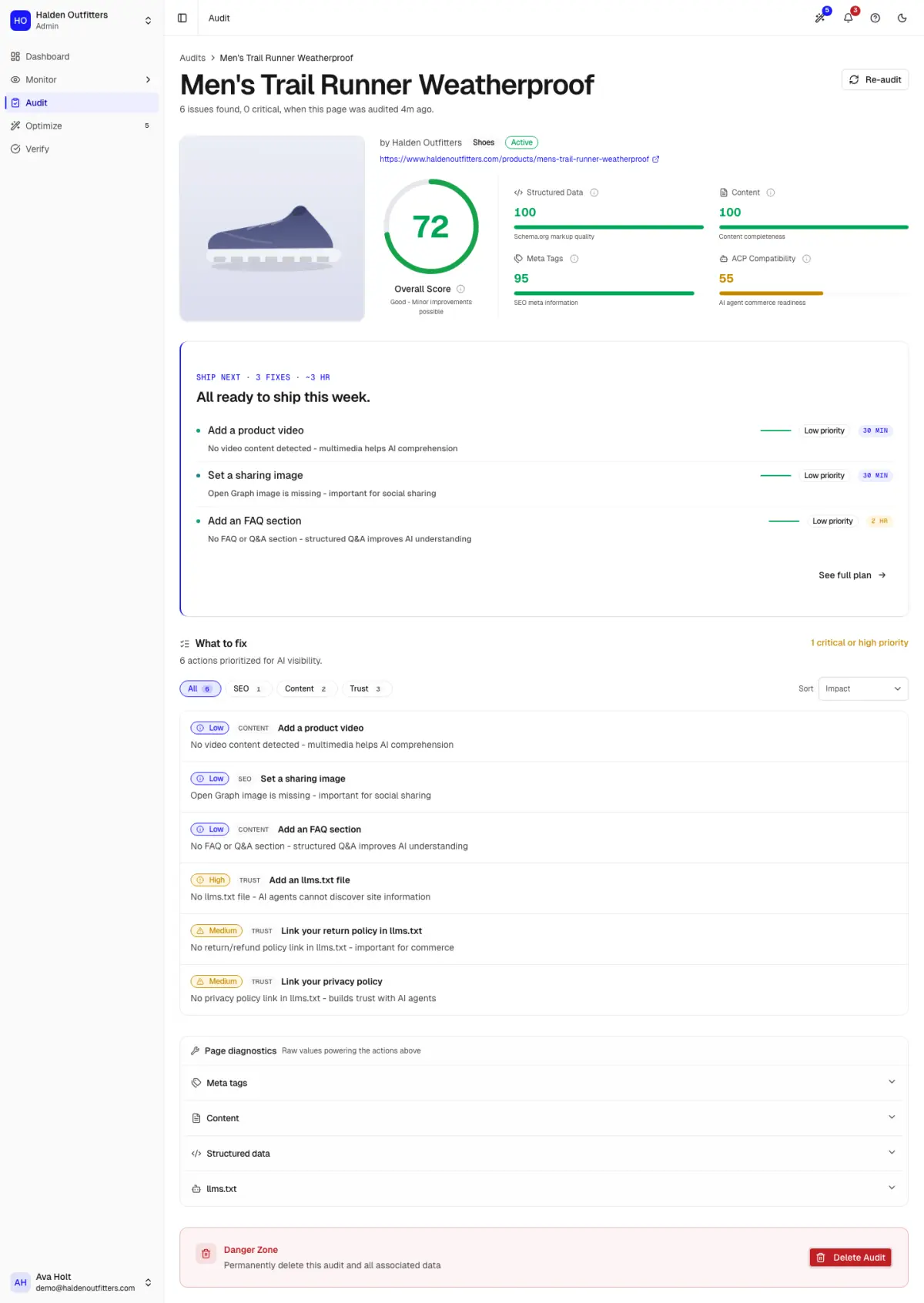The height and width of the screenshot is (1303, 924).
Task: Click the shoe product thumbnail
Action: 272,229
